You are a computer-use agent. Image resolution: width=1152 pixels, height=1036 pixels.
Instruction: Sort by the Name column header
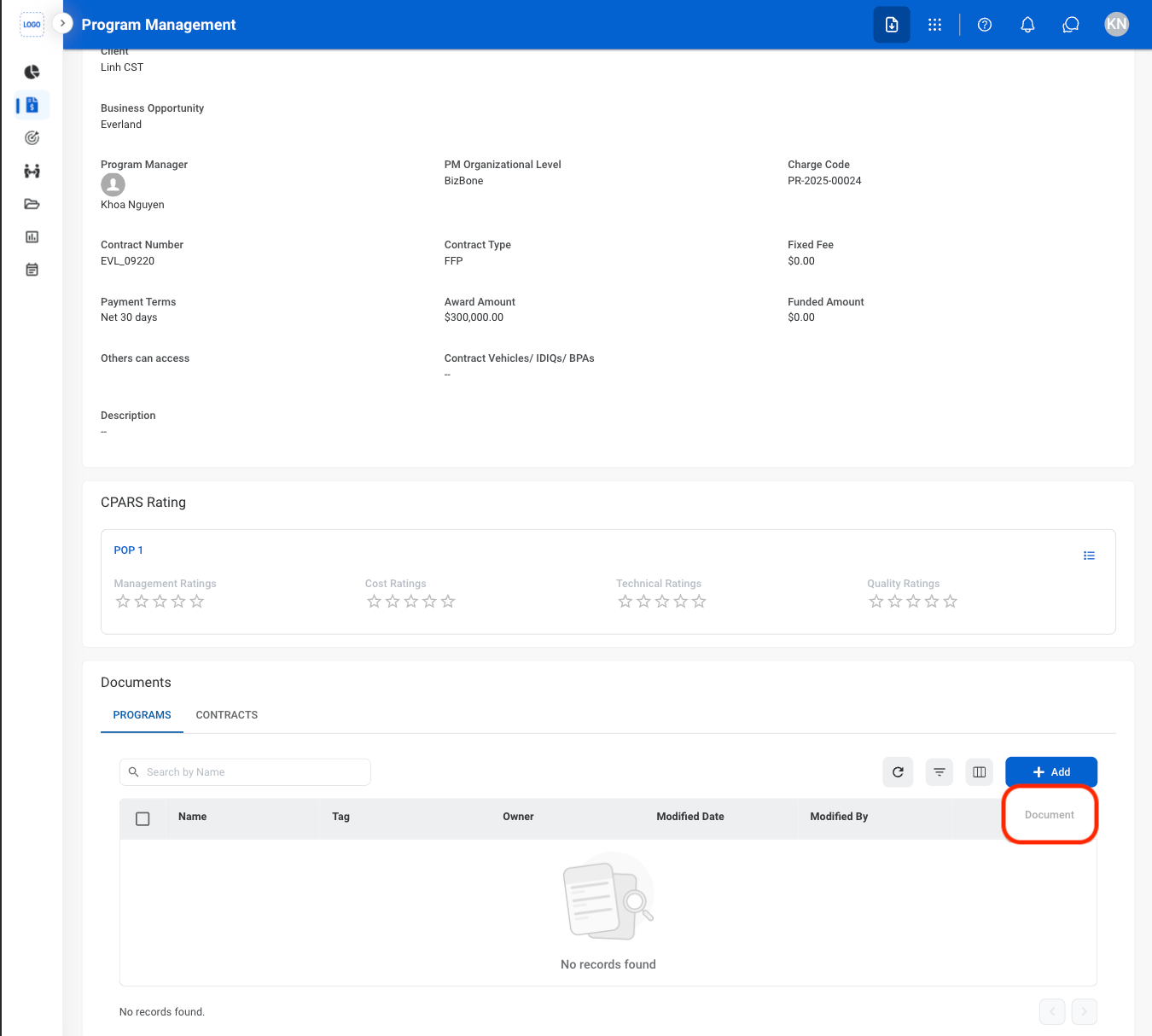[192, 817]
